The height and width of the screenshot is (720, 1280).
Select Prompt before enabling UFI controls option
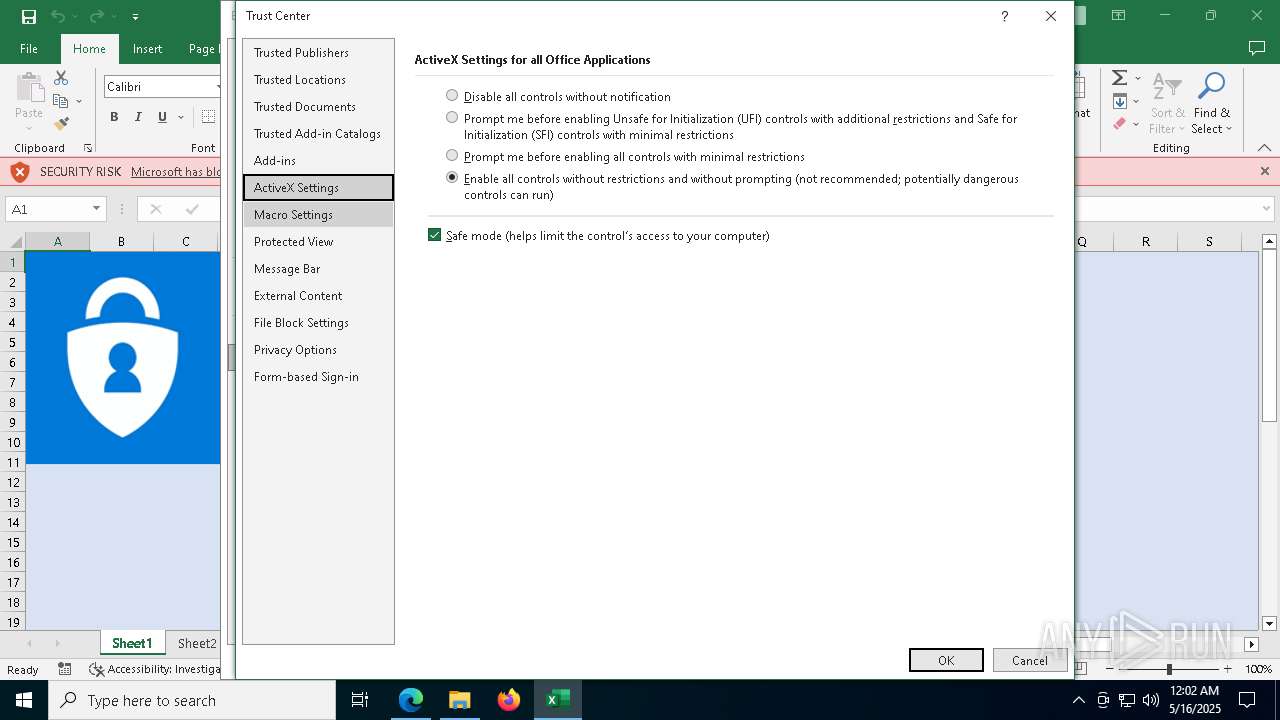coord(452,118)
